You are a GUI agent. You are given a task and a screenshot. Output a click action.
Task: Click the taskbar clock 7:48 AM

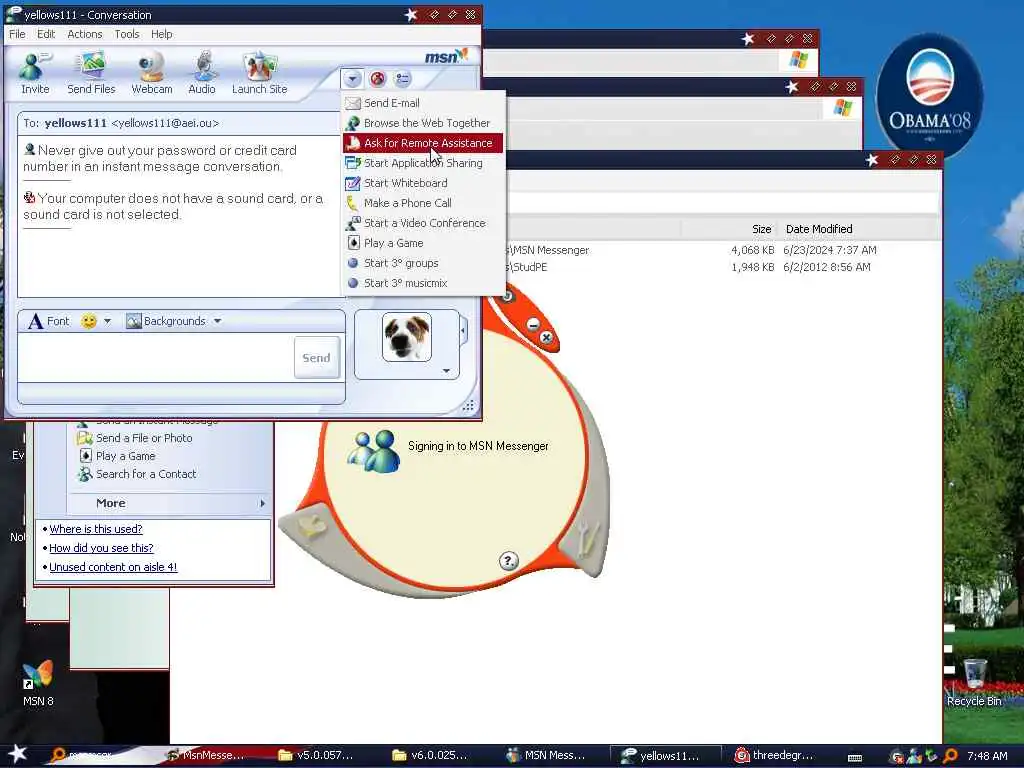click(x=987, y=756)
